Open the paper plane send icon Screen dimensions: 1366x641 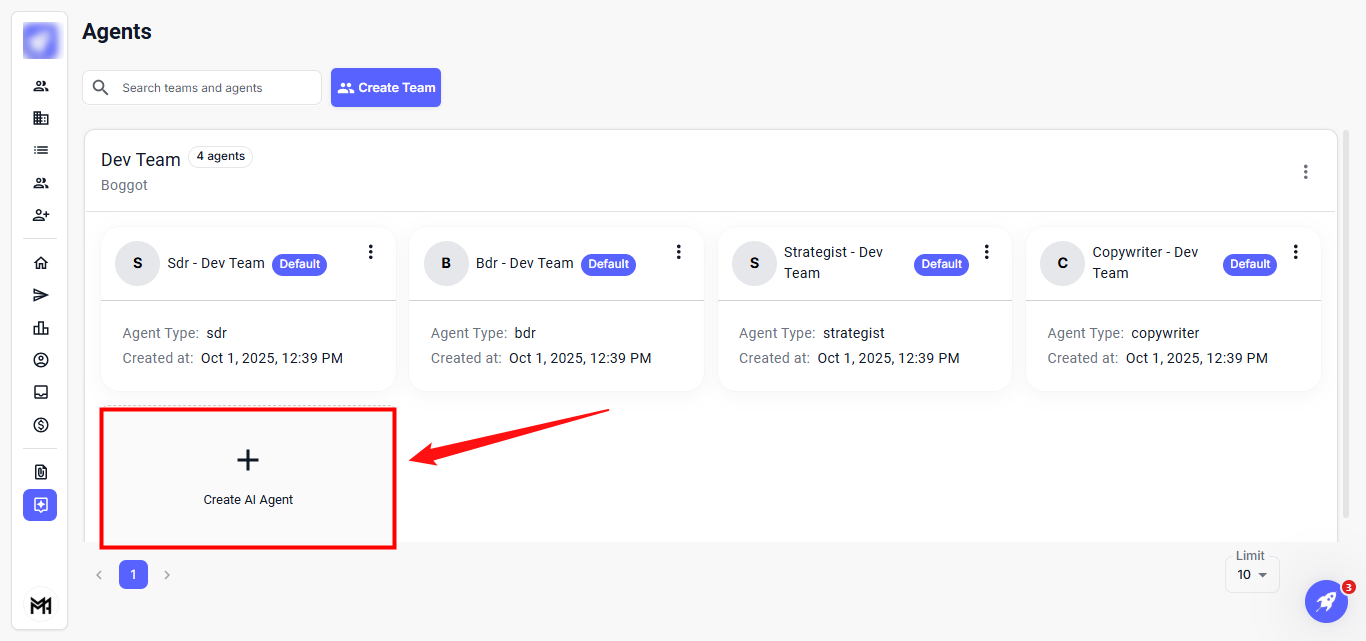pos(40,295)
